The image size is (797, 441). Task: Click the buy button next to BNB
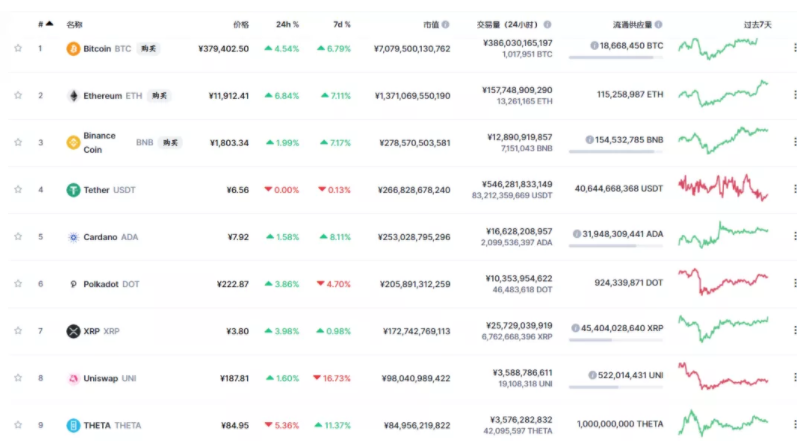pos(170,143)
